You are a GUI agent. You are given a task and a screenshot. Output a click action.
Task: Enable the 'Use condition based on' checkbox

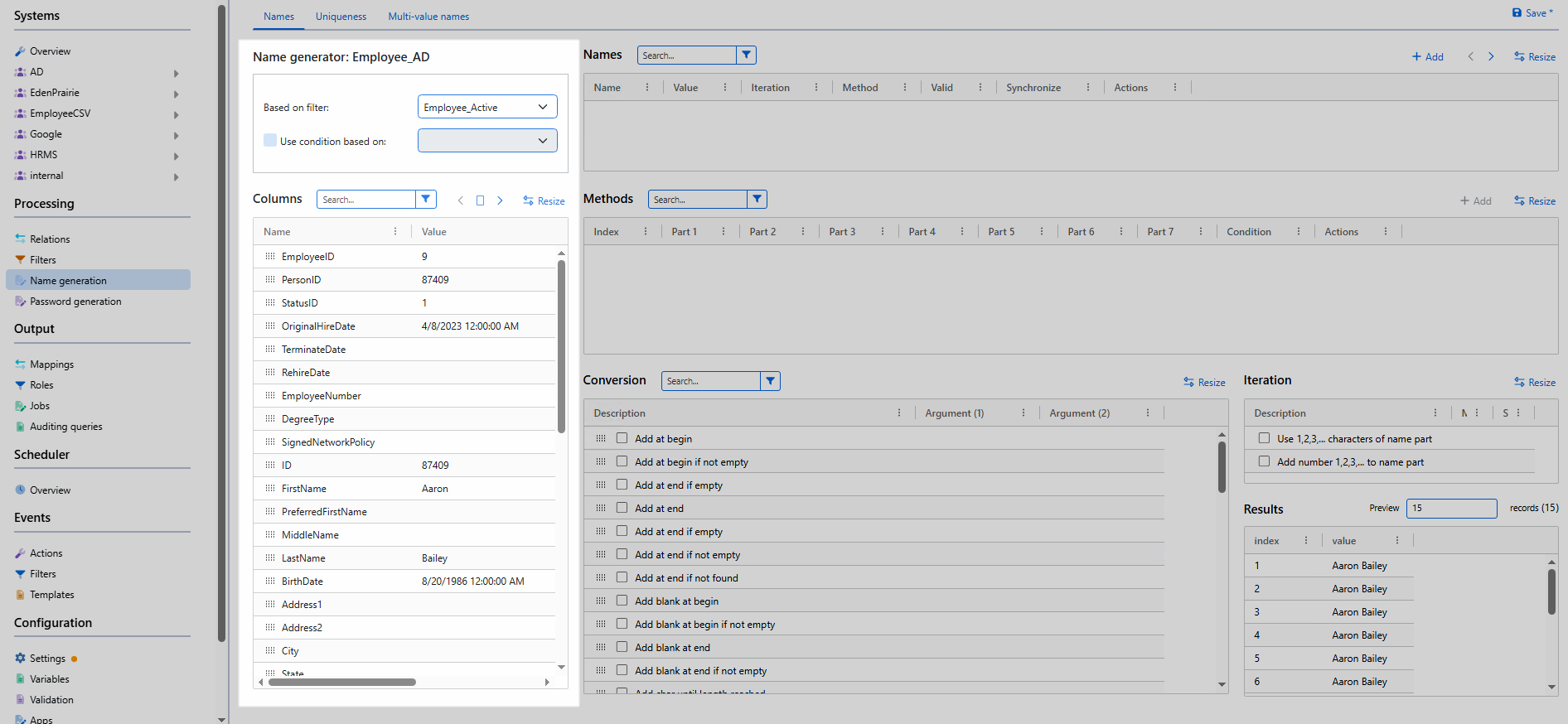pos(270,141)
